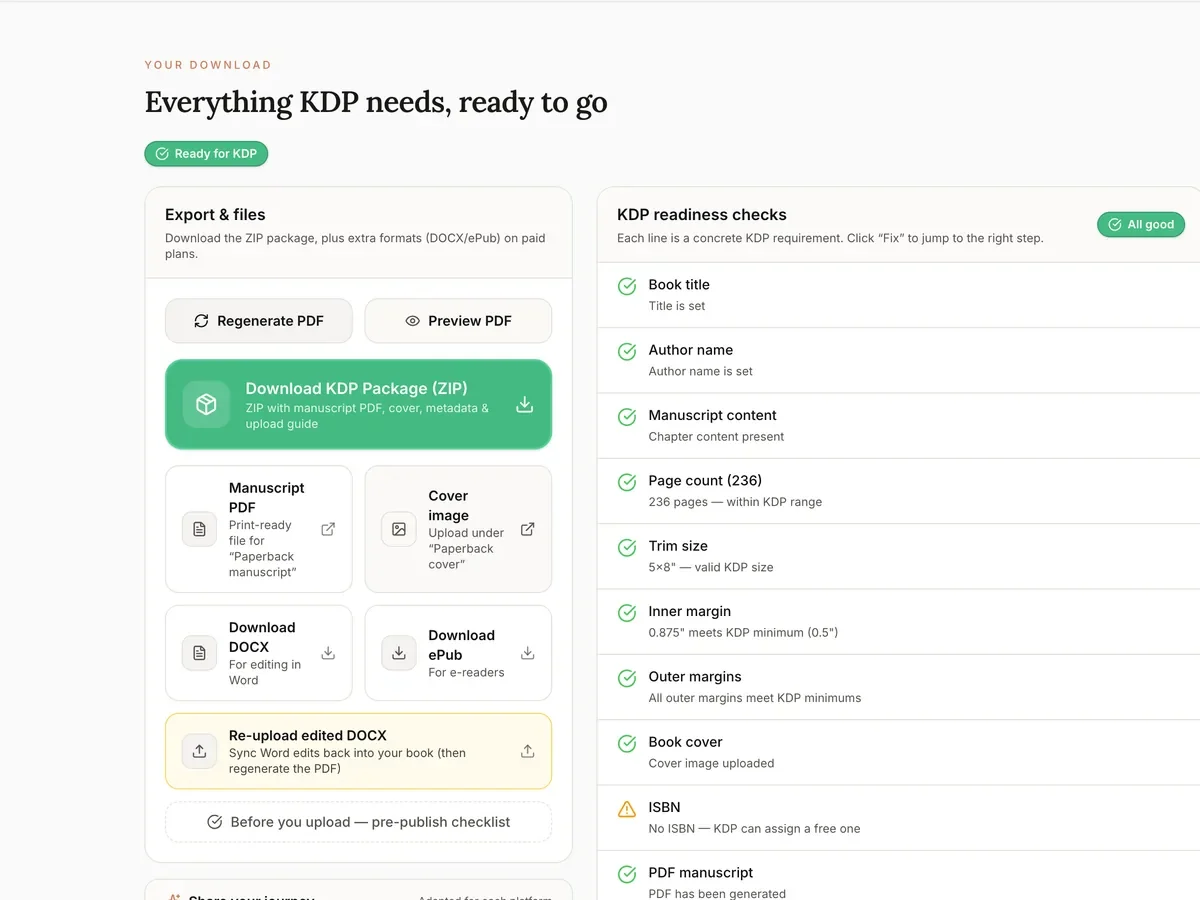1200x900 pixels.
Task: Click the download arrow beside Download ePub
Action: [x=528, y=653]
